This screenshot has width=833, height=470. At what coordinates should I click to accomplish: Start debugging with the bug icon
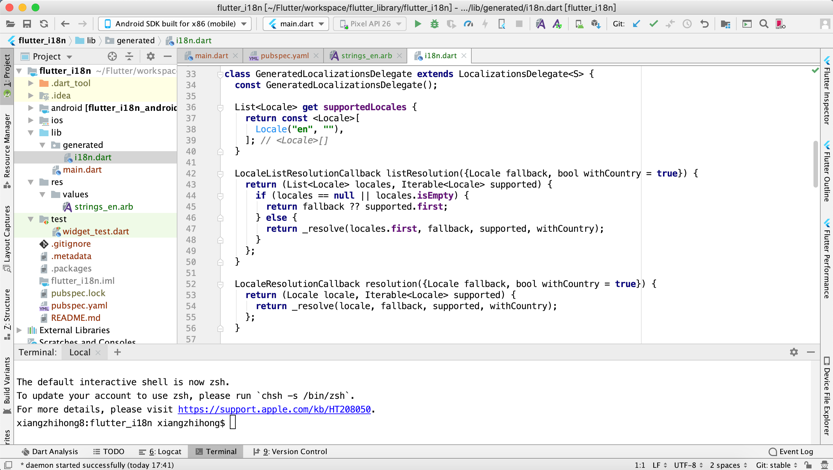[x=435, y=24]
